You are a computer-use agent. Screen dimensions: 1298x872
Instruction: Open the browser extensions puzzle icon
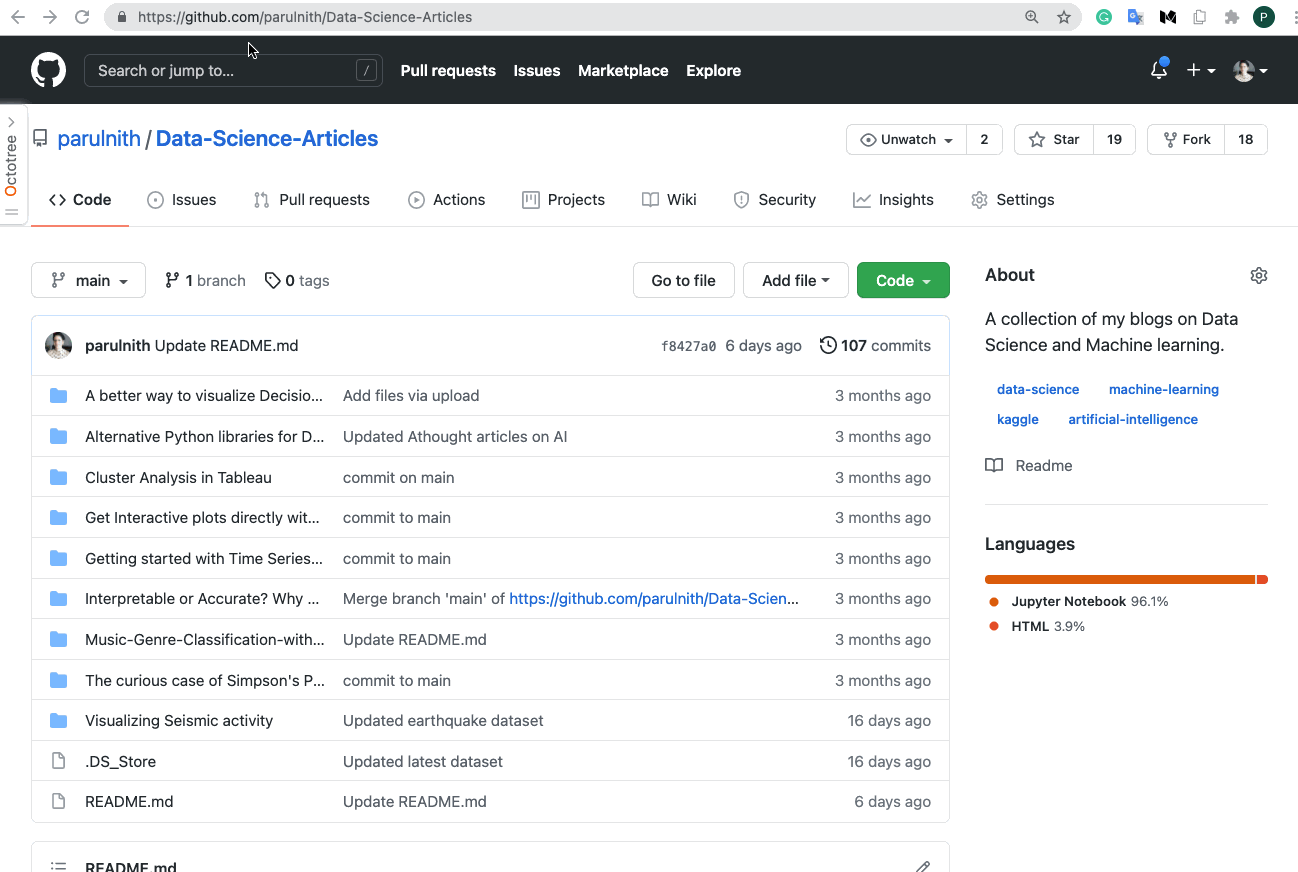point(1232,17)
